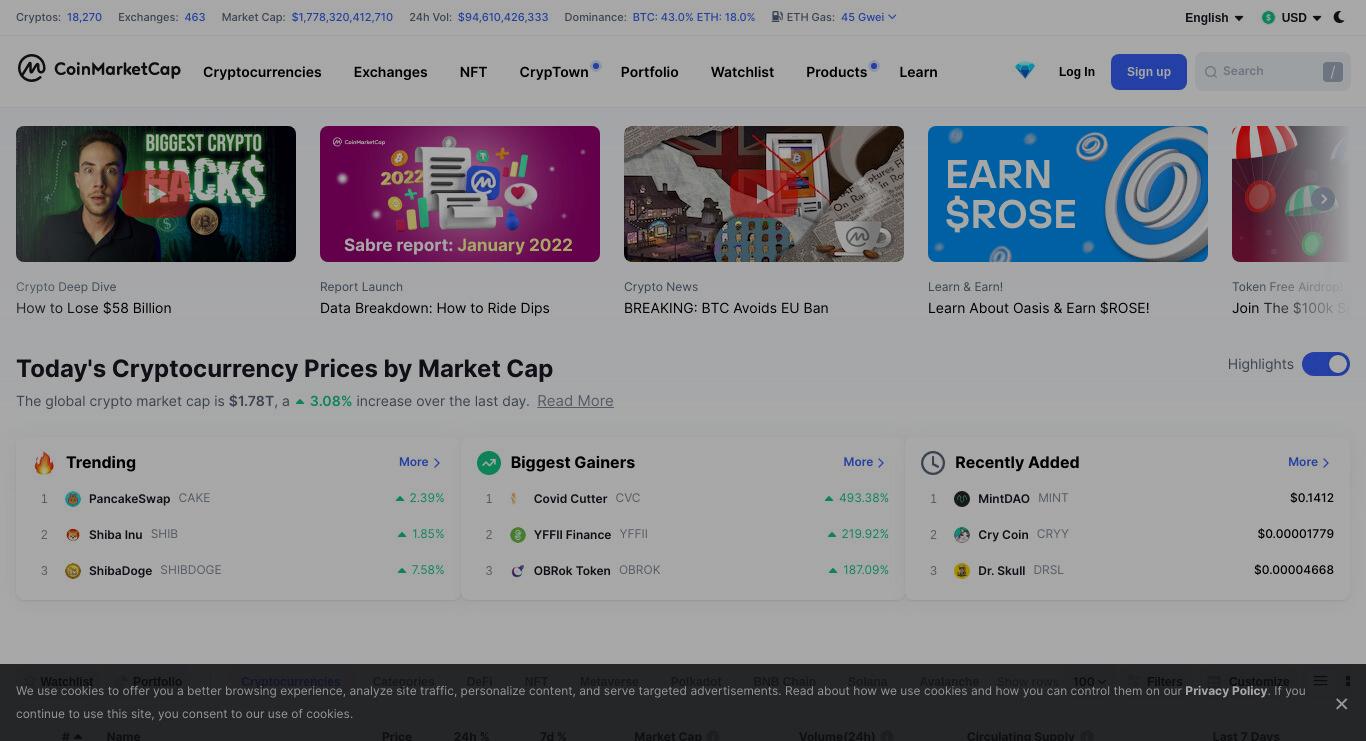Open the CoinMarketCap logo home link
This screenshot has width=1366, height=741.
99,68
